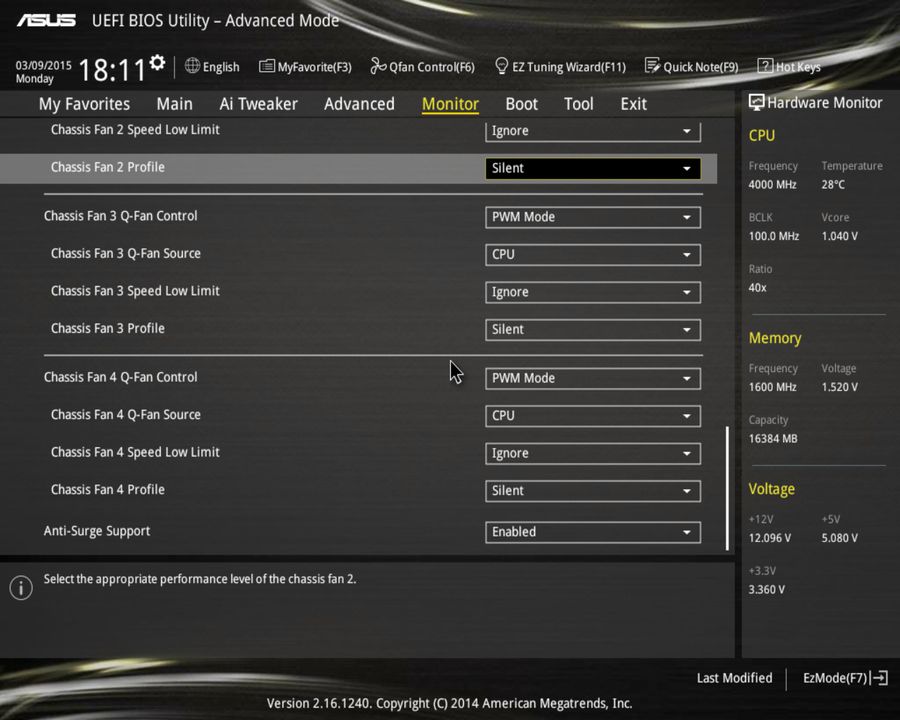
Task: Open the Chassis Fan 2 Profile dropdown
Action: (592, 167)
